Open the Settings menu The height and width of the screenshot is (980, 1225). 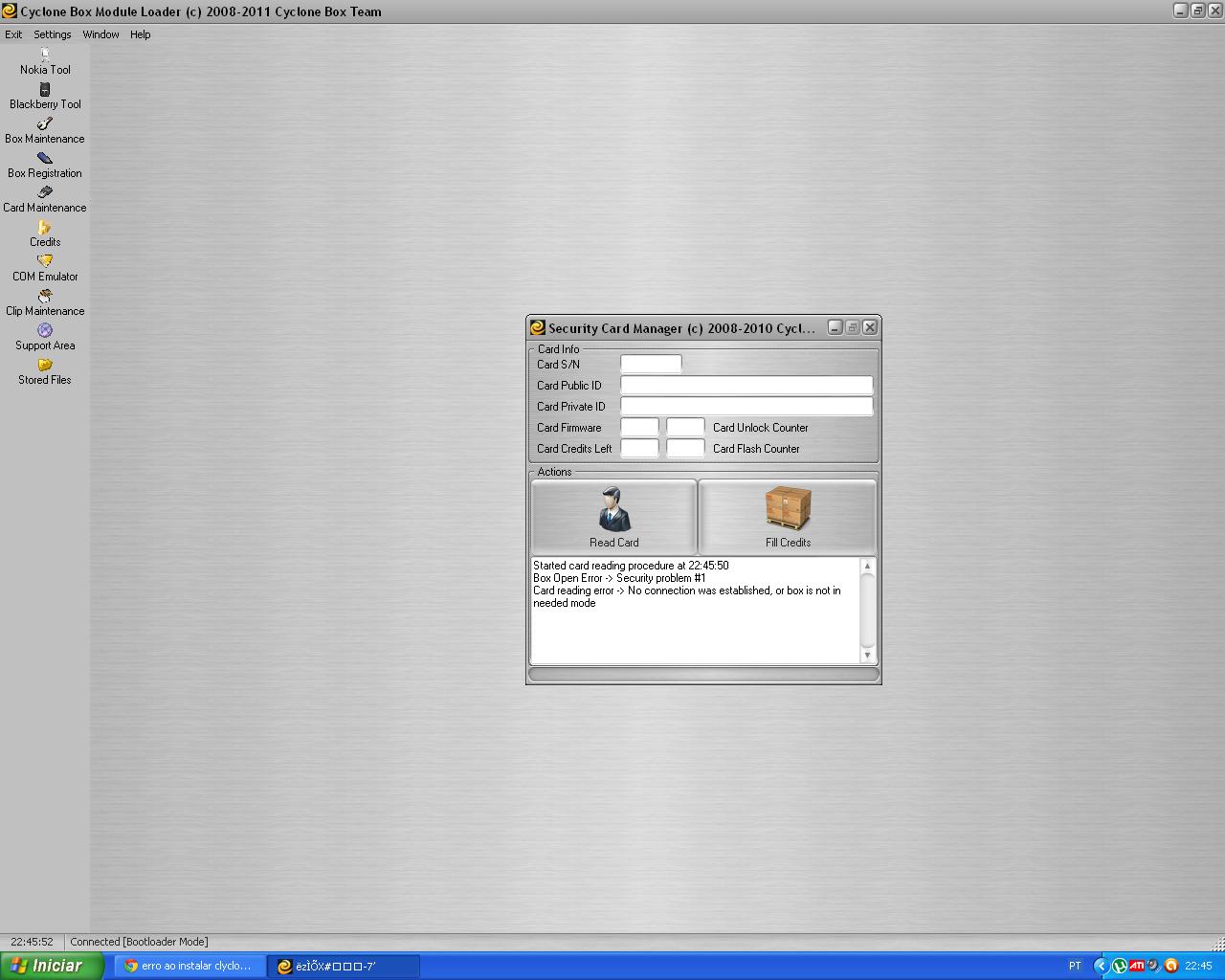tap(53, 34)
